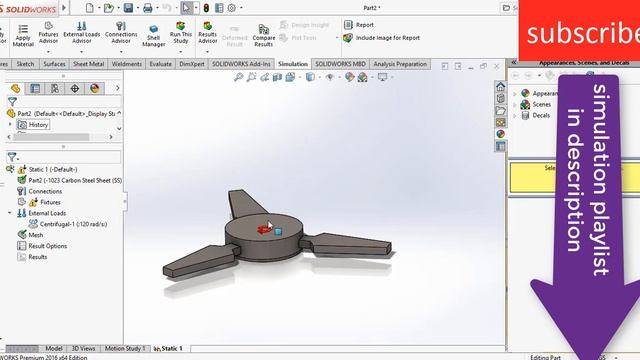Click Edit Appearance sphere icon
Viewport: 640px width, 360px height.
[349, 77]
